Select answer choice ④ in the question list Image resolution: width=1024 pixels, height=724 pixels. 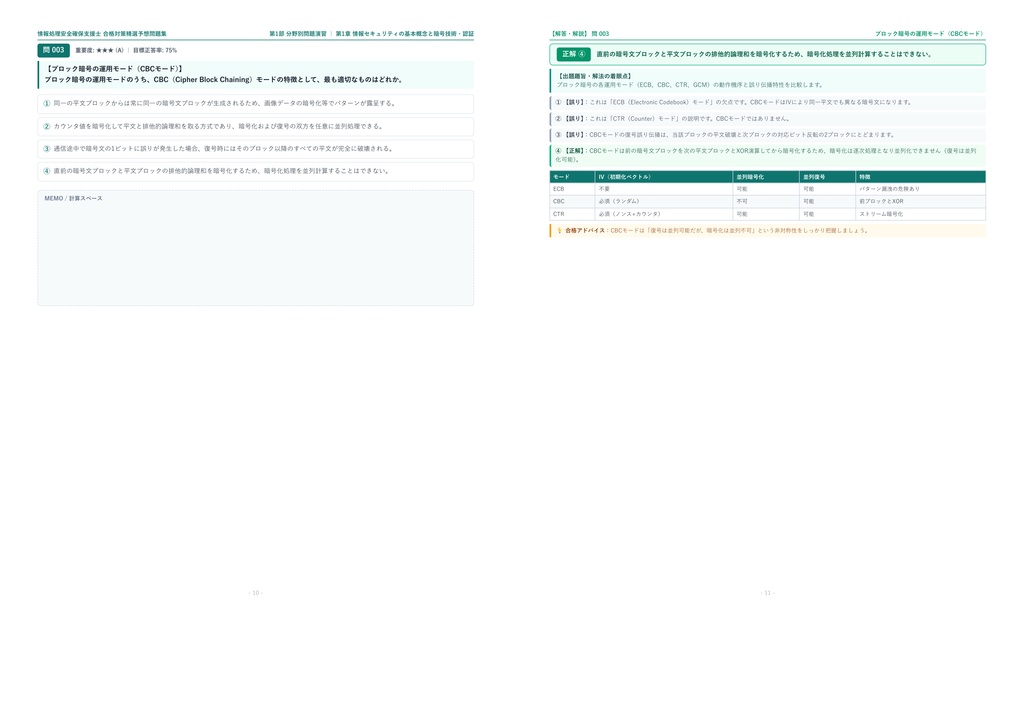[256, 171]
